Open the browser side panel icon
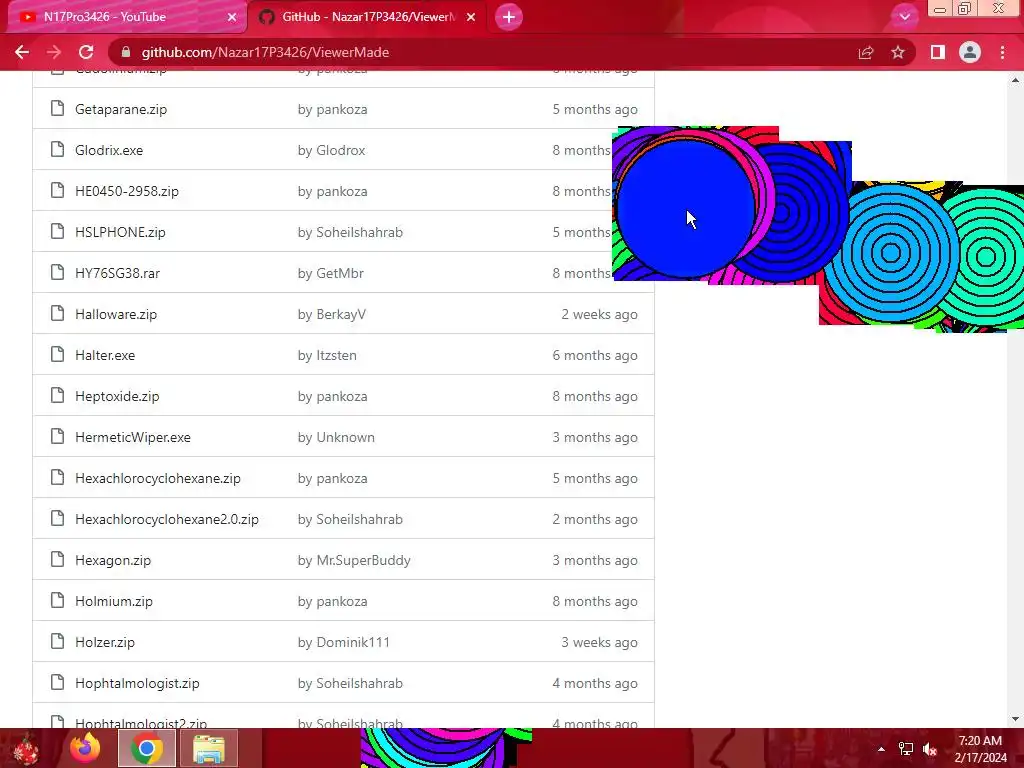The image size is (1024, 768). pos(938,52)
